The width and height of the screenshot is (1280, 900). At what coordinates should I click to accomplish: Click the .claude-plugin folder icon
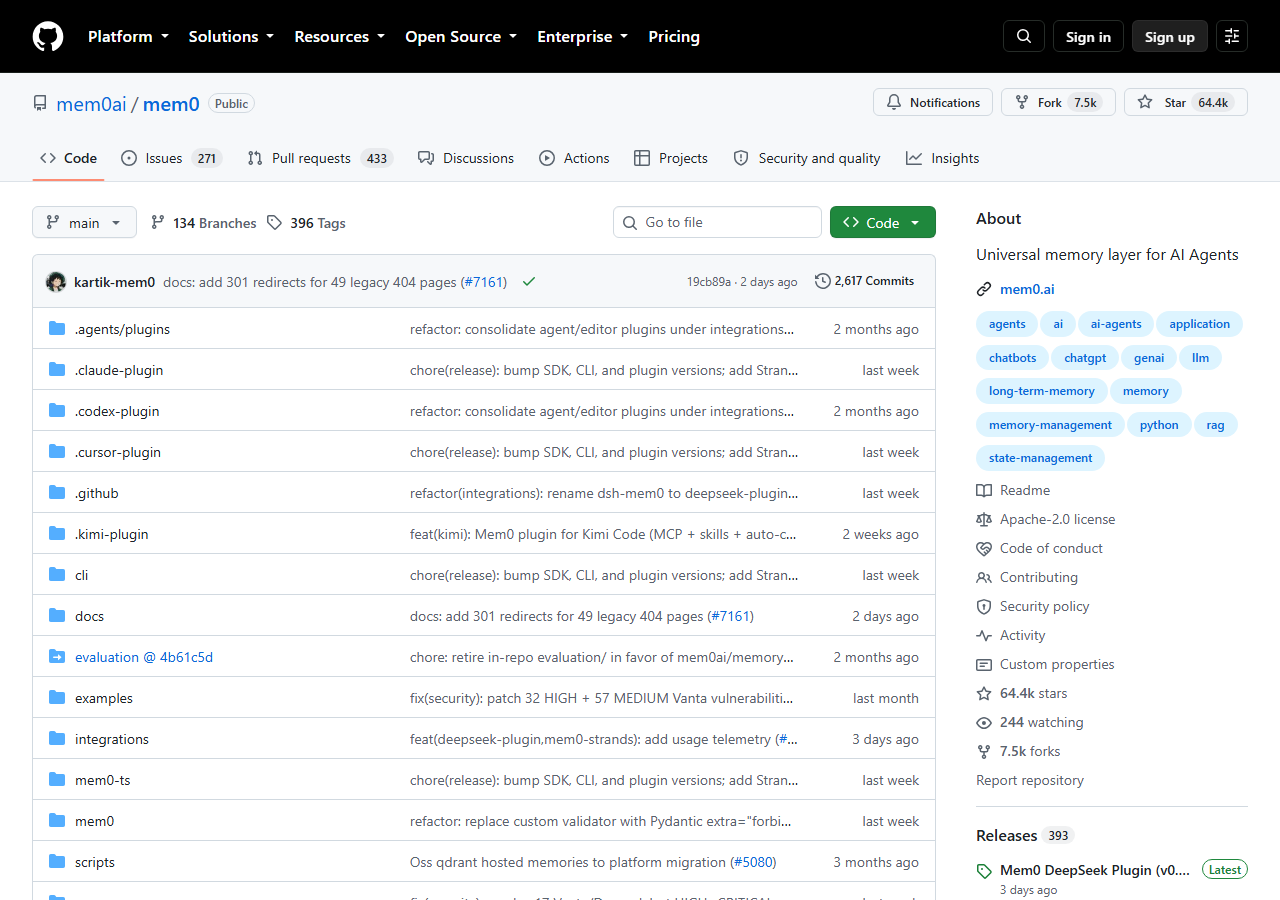pos(57,370)
